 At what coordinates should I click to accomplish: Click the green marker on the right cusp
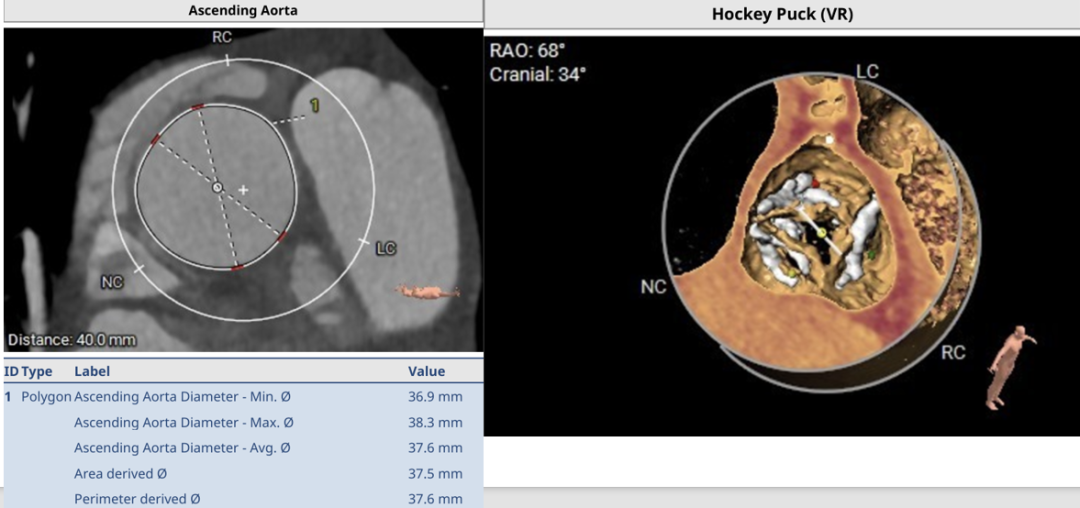coord(872,255)
